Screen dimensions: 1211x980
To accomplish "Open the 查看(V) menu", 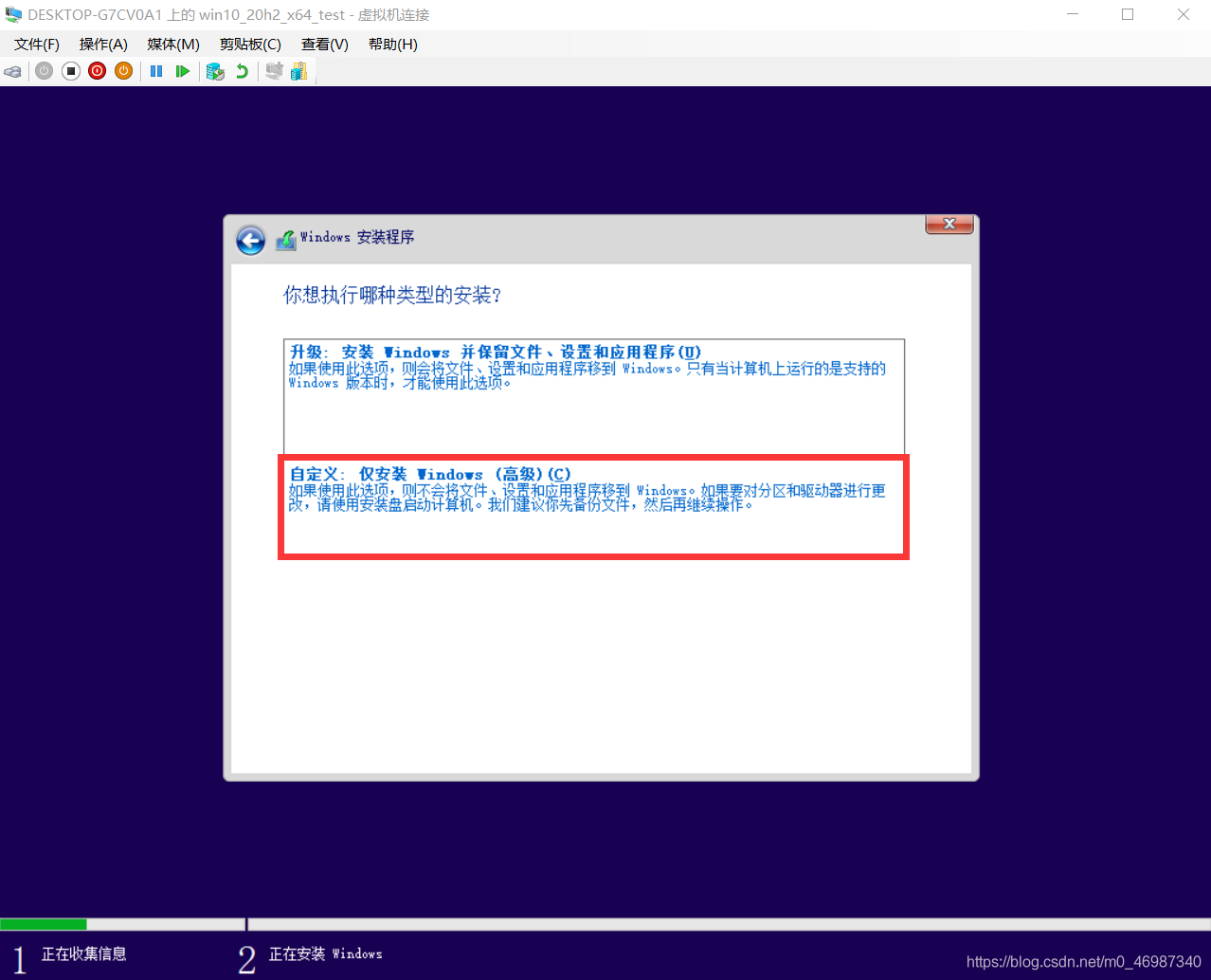I will tap(325, 45).
